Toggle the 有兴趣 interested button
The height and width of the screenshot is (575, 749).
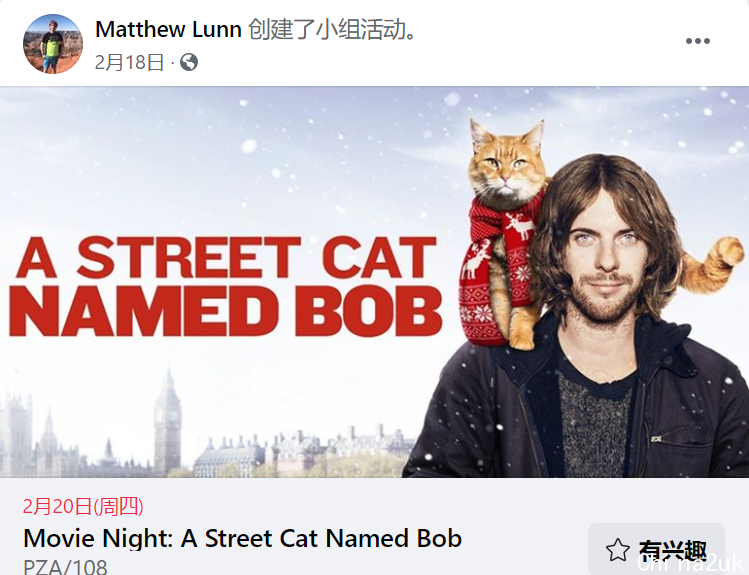coord(656,549)
